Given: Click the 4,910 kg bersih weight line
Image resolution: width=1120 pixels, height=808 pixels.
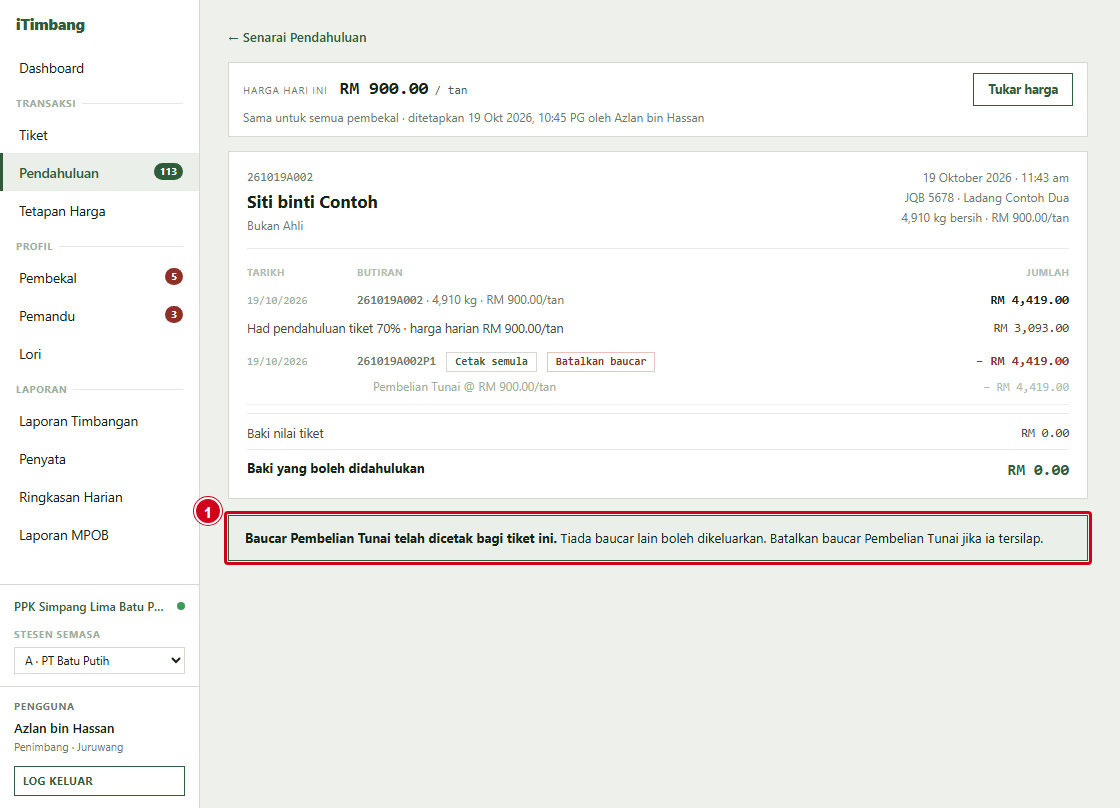Looking at the screenshot, I should (985, 218).
